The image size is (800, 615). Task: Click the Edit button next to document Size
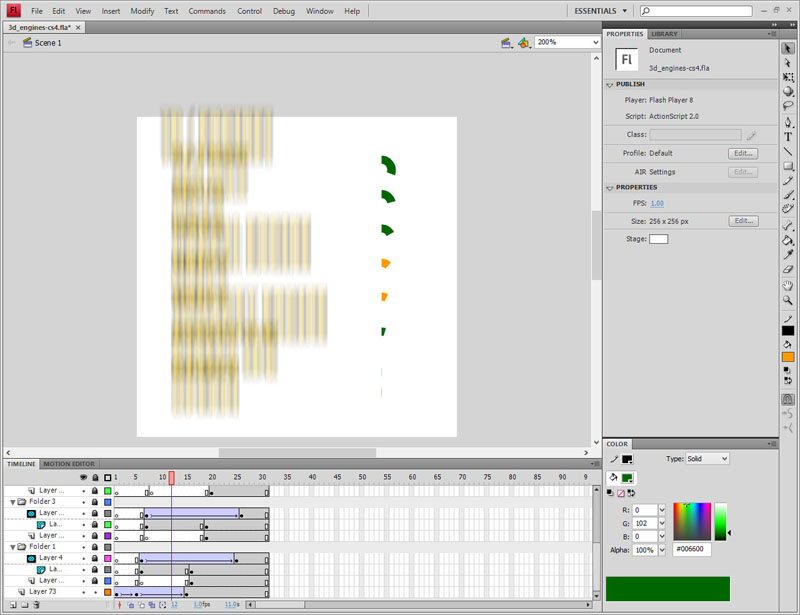tap(742, 221)
